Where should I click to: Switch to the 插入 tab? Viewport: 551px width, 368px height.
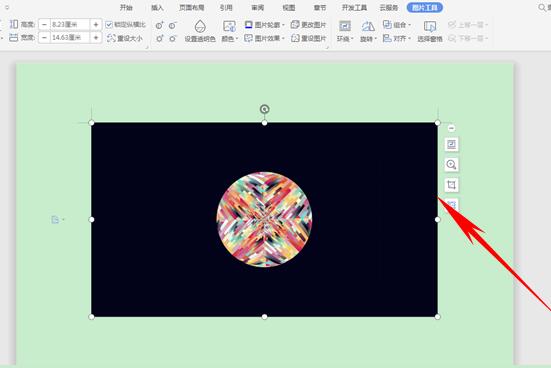(157, 8)
